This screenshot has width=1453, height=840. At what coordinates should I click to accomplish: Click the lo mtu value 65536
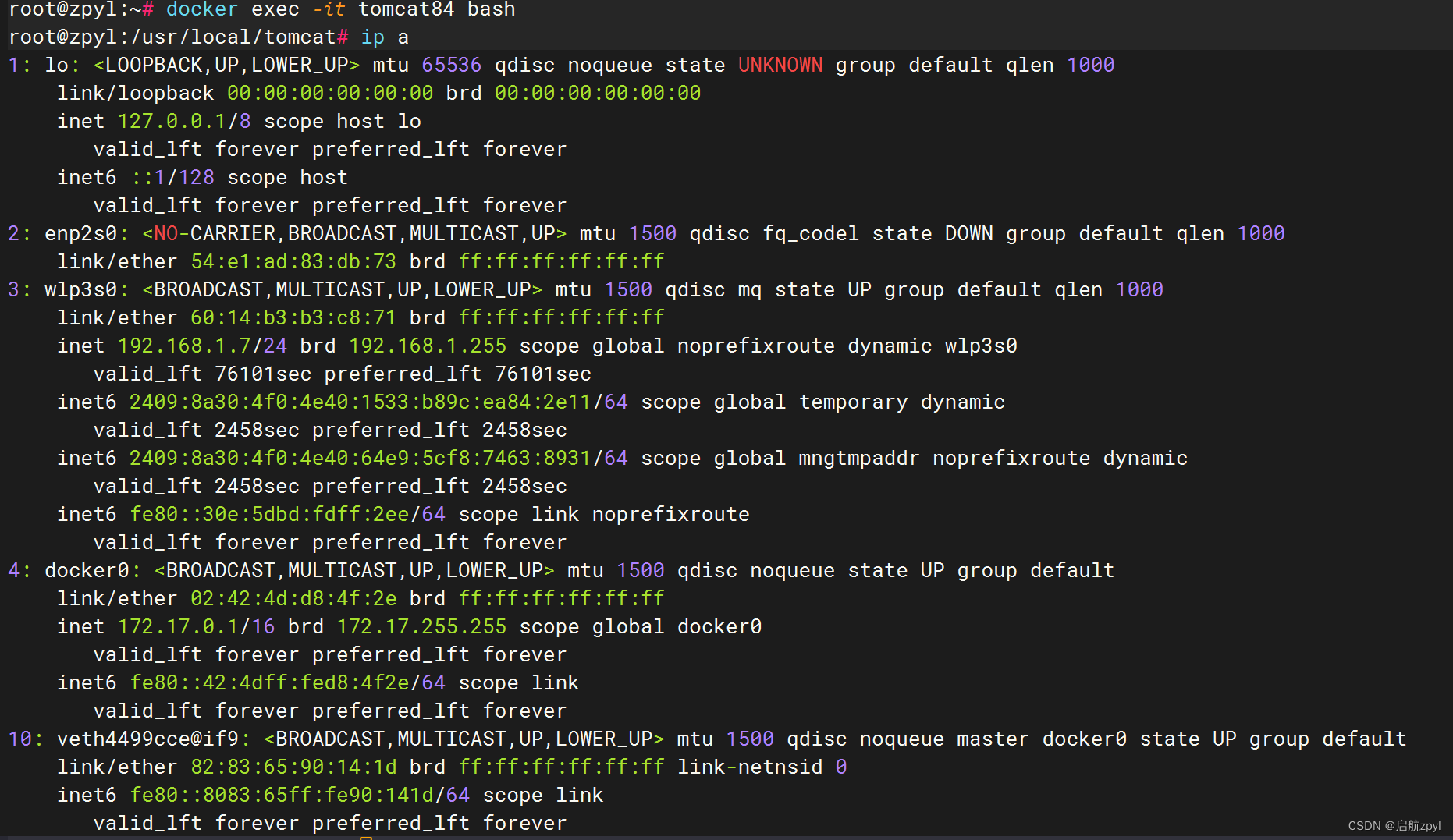pos(452,65)
